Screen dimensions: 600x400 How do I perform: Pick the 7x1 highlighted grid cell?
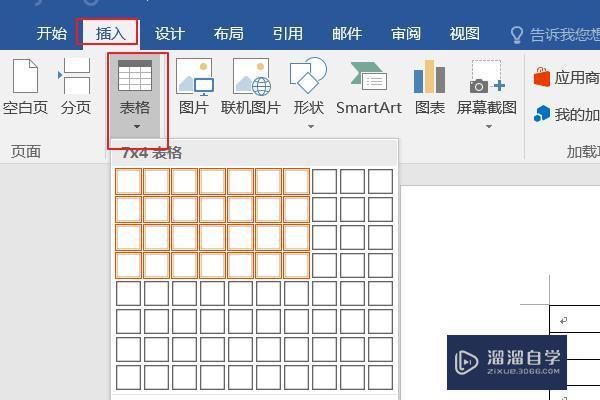point(297,181)
